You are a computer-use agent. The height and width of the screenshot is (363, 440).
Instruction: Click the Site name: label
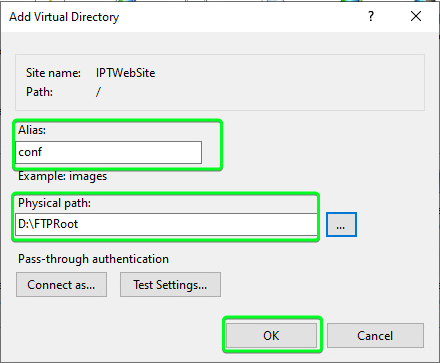click(53, 73)
